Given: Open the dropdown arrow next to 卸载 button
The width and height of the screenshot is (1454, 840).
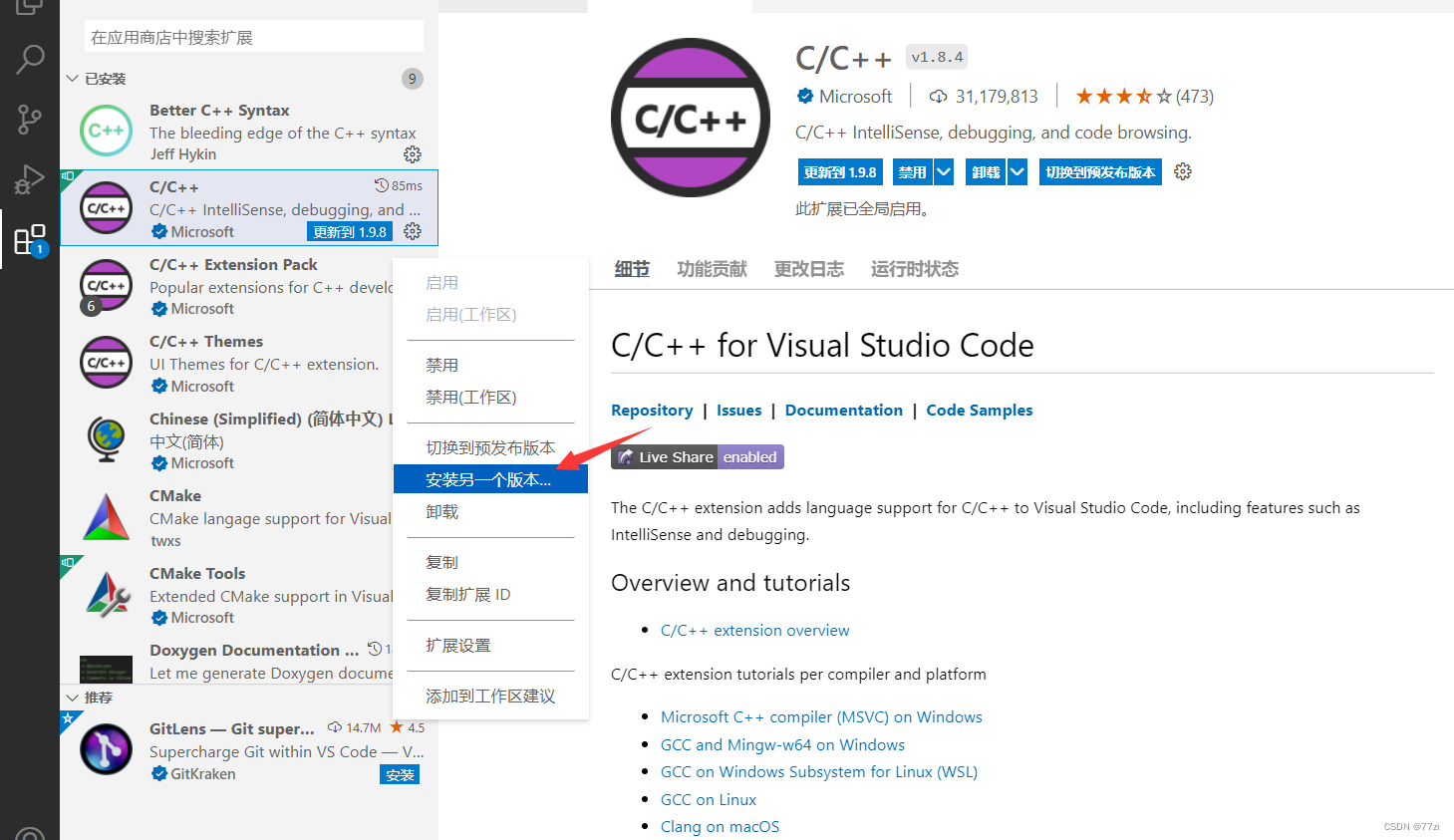Looking at the screenshot, I should coord(1018,172).
